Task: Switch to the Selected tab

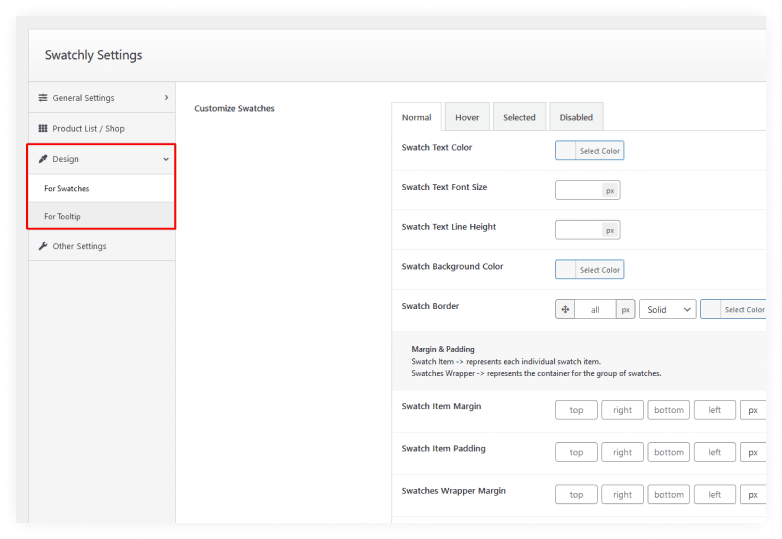Action: click(519, 118)
